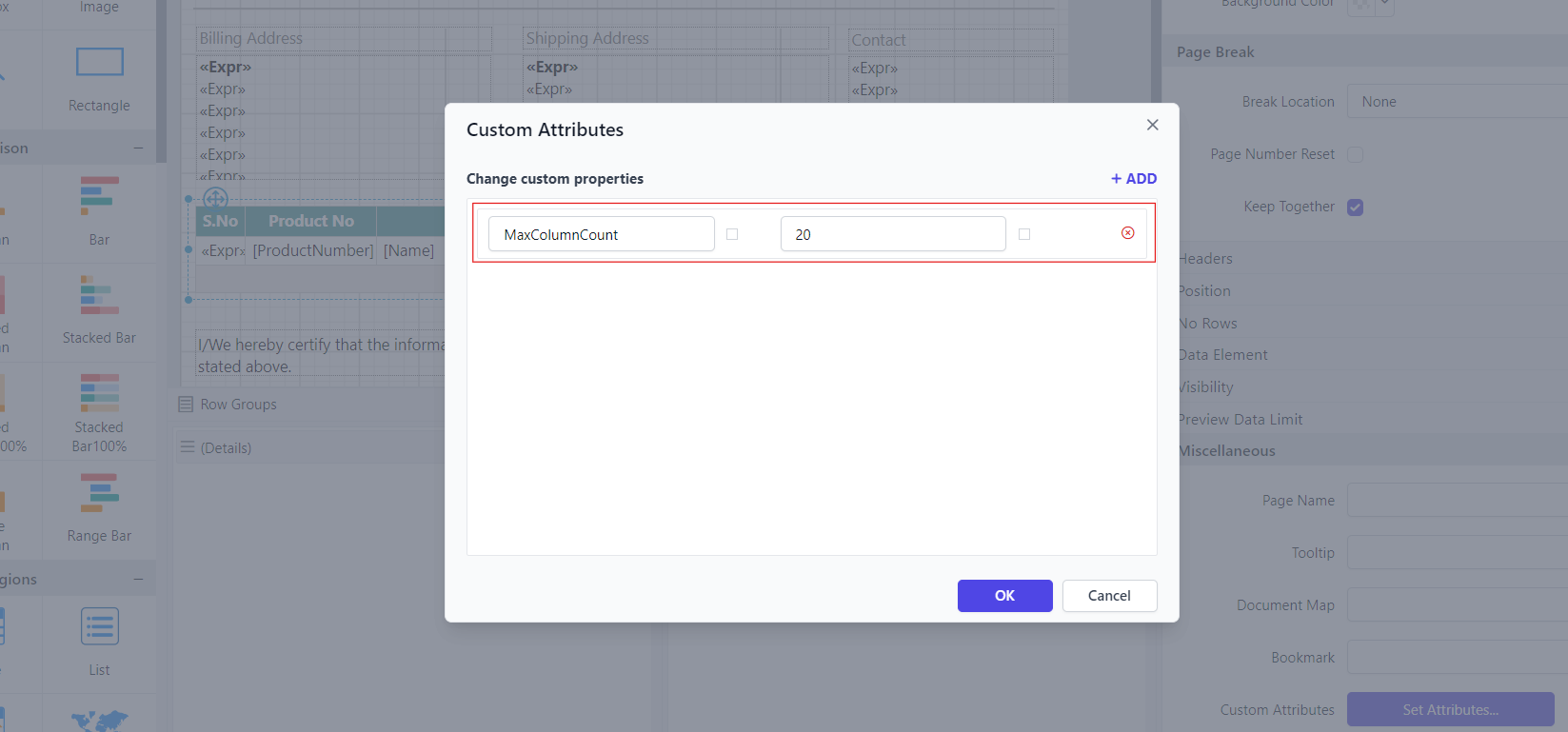Screen dimensions: 1568x732
Task: Choose the Stacked Bar chart icon
Action: tap(99, 295)
